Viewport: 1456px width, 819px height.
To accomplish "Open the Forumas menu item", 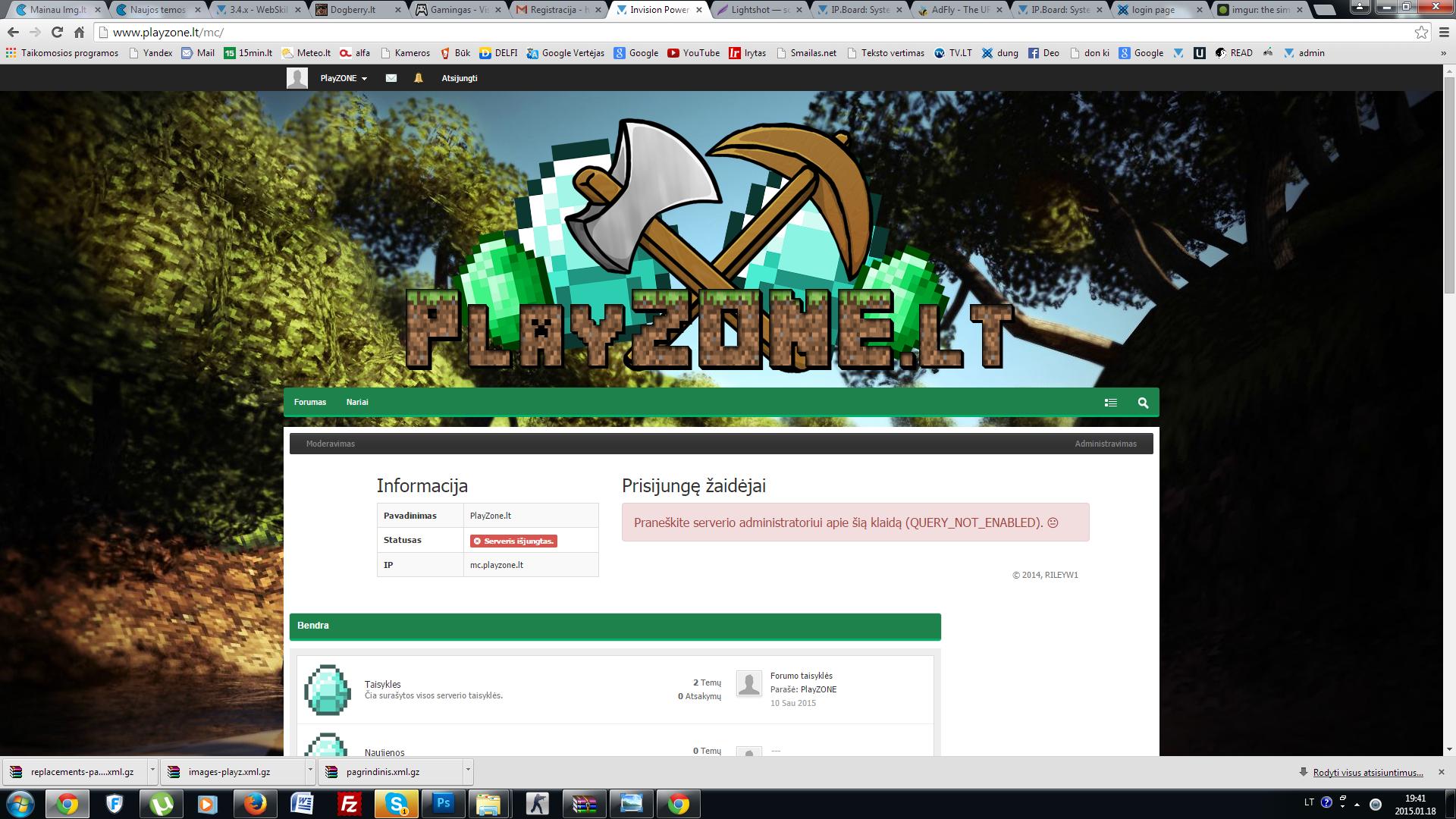I will (x=310, y=402).
